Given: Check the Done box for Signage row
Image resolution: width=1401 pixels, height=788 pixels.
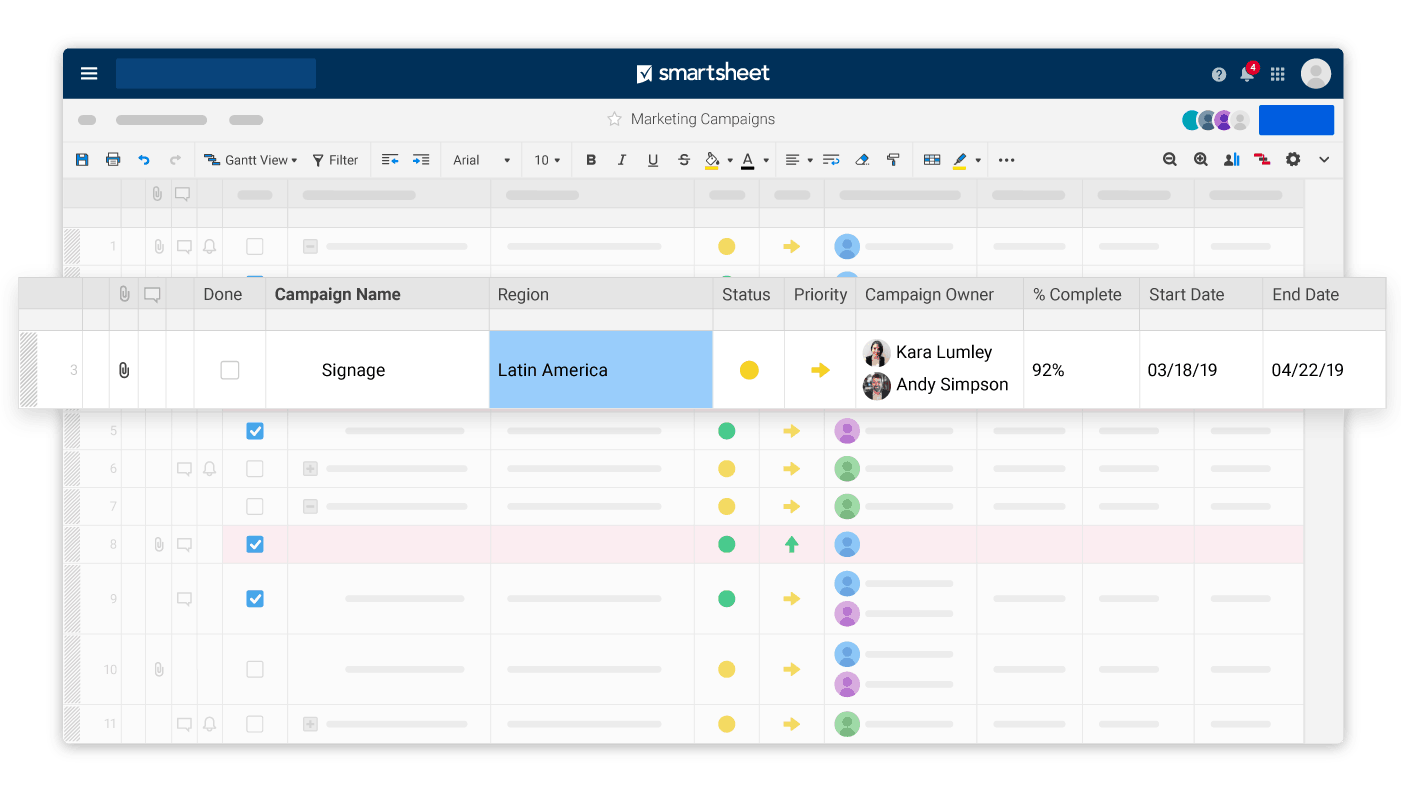Looking at the screenshot, I should tap(230, 370).
